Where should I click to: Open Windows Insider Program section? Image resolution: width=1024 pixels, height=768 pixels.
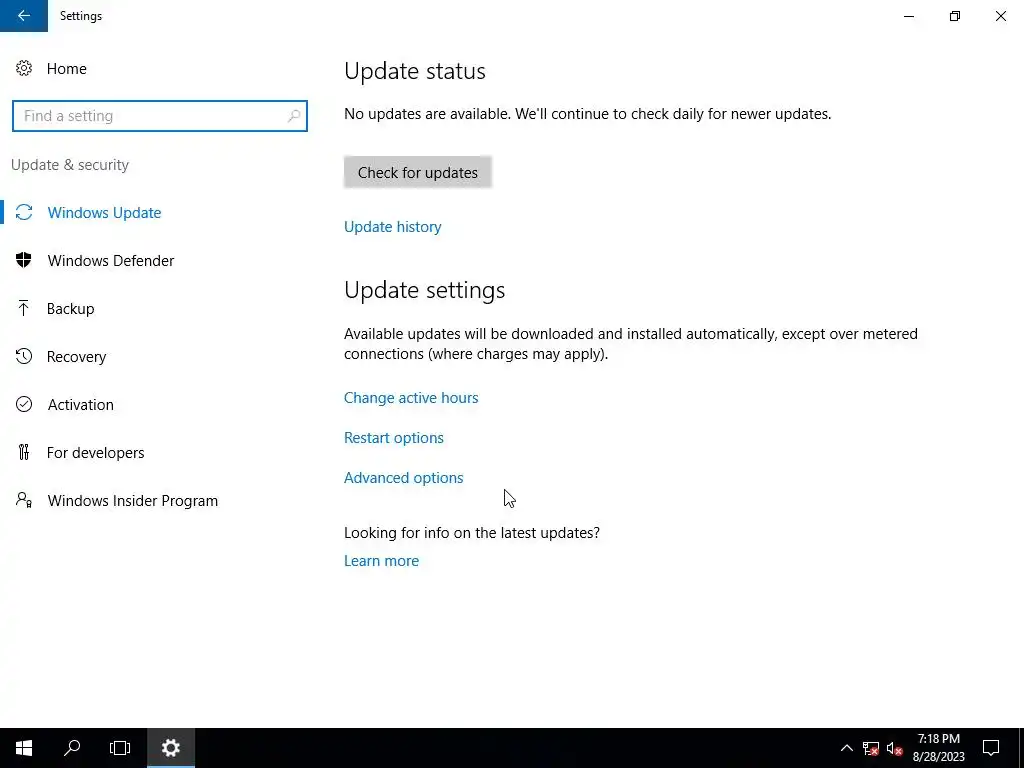click(x=133, y=501)
